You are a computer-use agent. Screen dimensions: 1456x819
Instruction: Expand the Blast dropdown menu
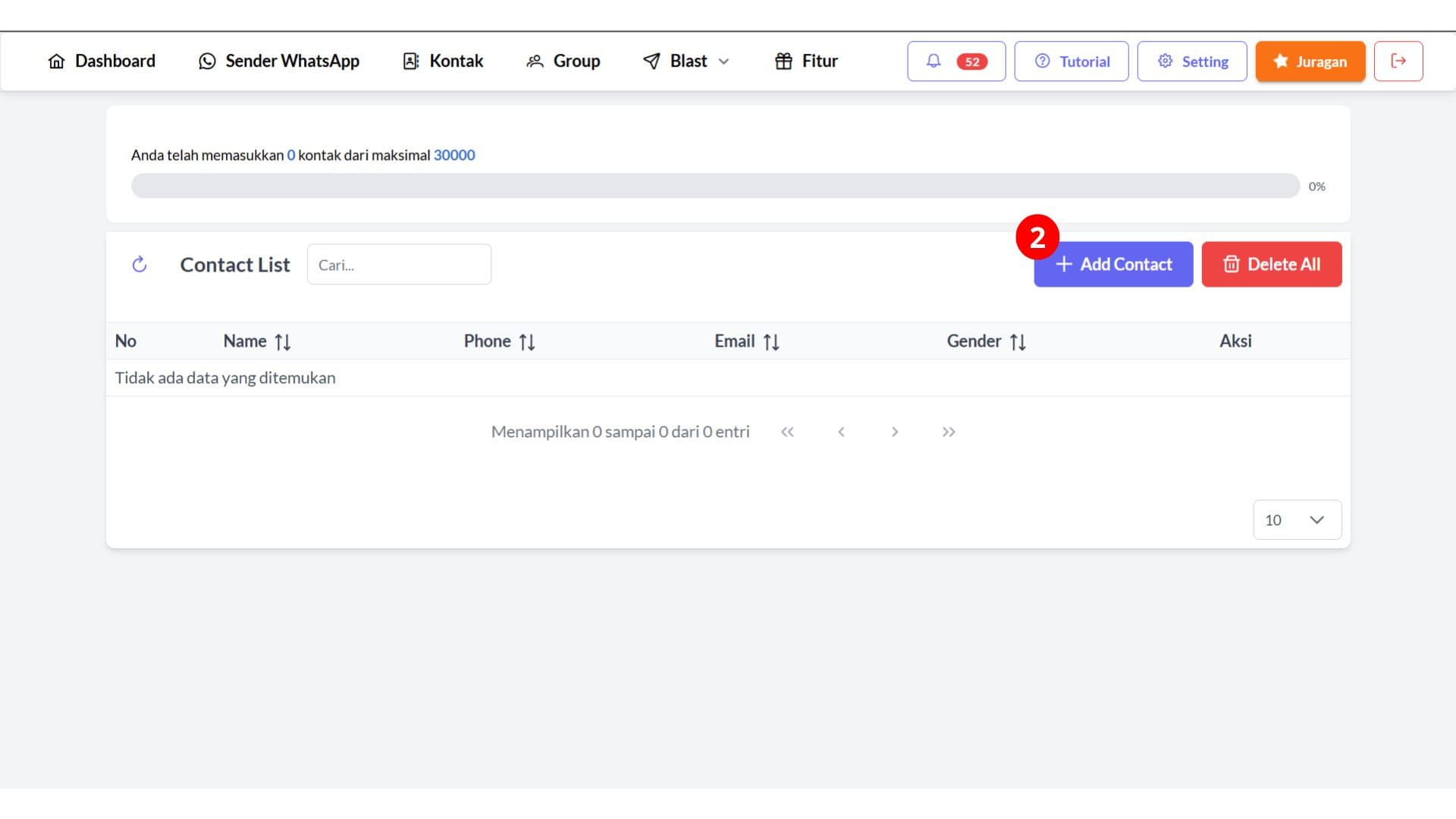[x=686, y=61]
